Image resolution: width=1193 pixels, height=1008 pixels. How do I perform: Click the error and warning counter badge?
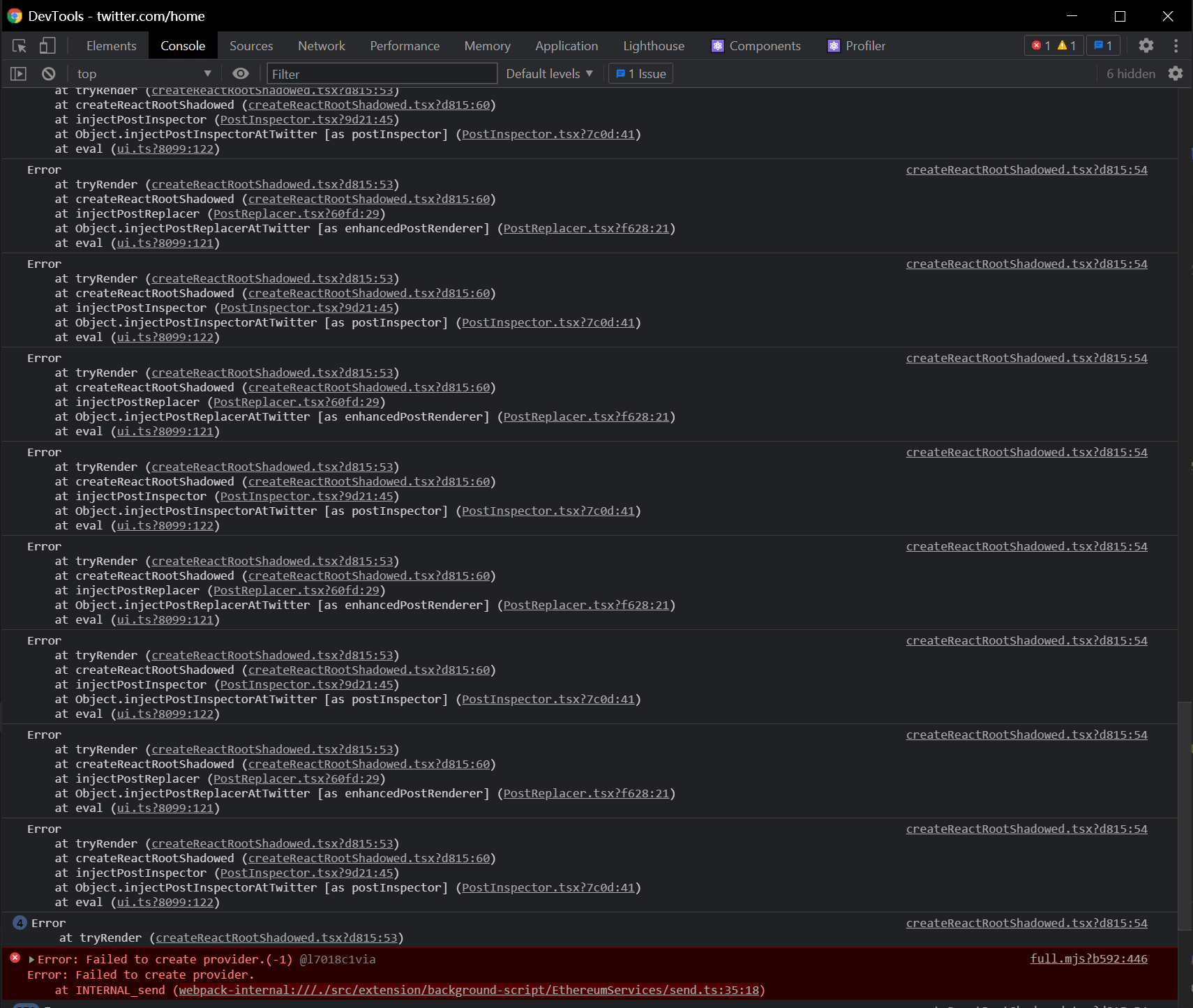1053,46
